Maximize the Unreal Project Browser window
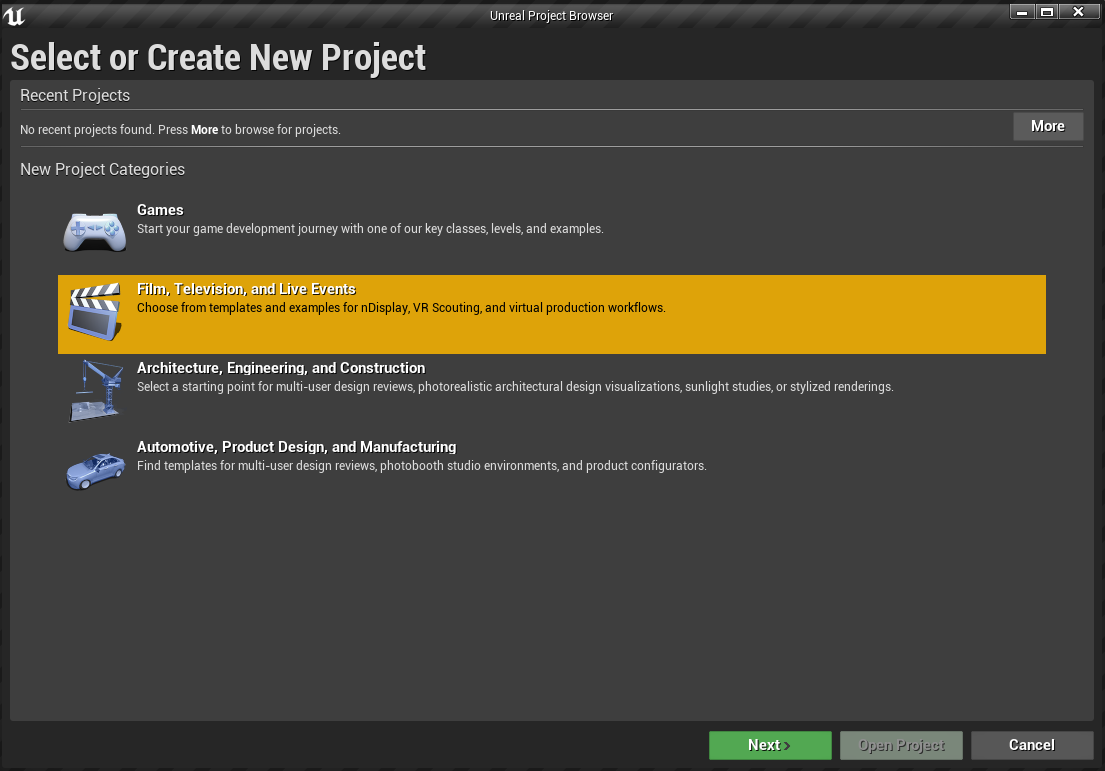The width and height of the screenshot is (1105, 771). pyautogui.click(x=1047, y=12)
